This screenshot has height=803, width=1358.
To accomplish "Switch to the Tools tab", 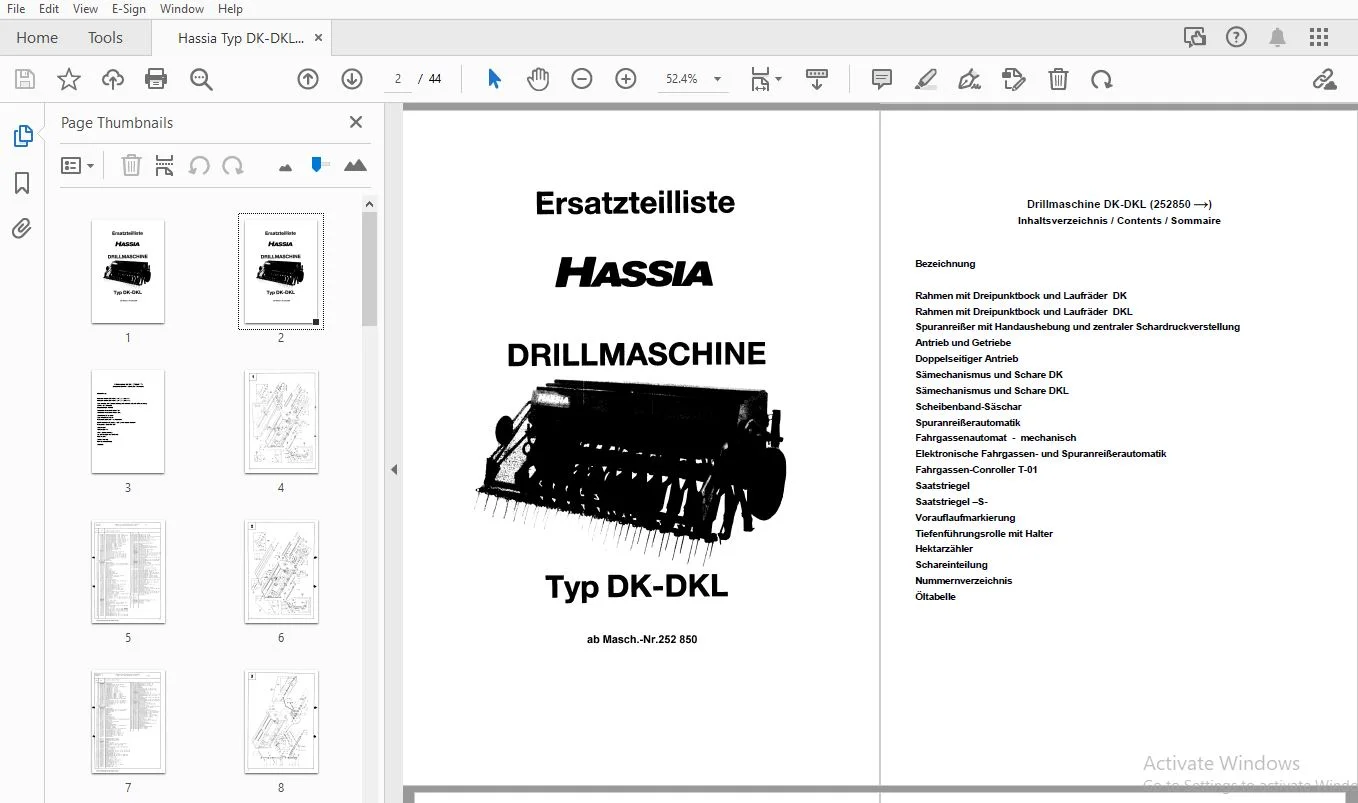I will pyautogui.click(x=105, y=38).
